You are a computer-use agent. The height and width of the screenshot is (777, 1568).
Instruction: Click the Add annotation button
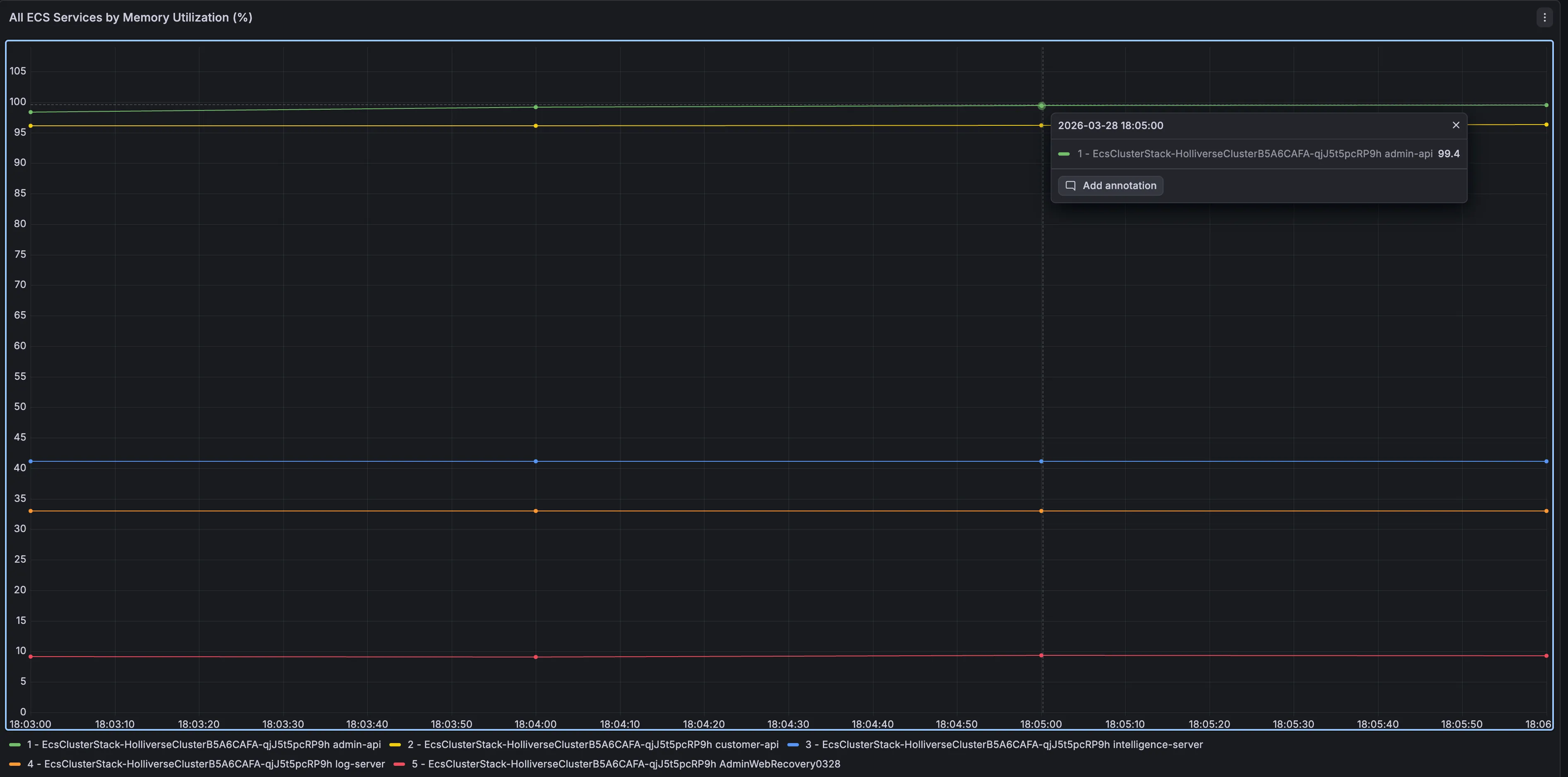pyautogui.click(x=1110, y=186)
